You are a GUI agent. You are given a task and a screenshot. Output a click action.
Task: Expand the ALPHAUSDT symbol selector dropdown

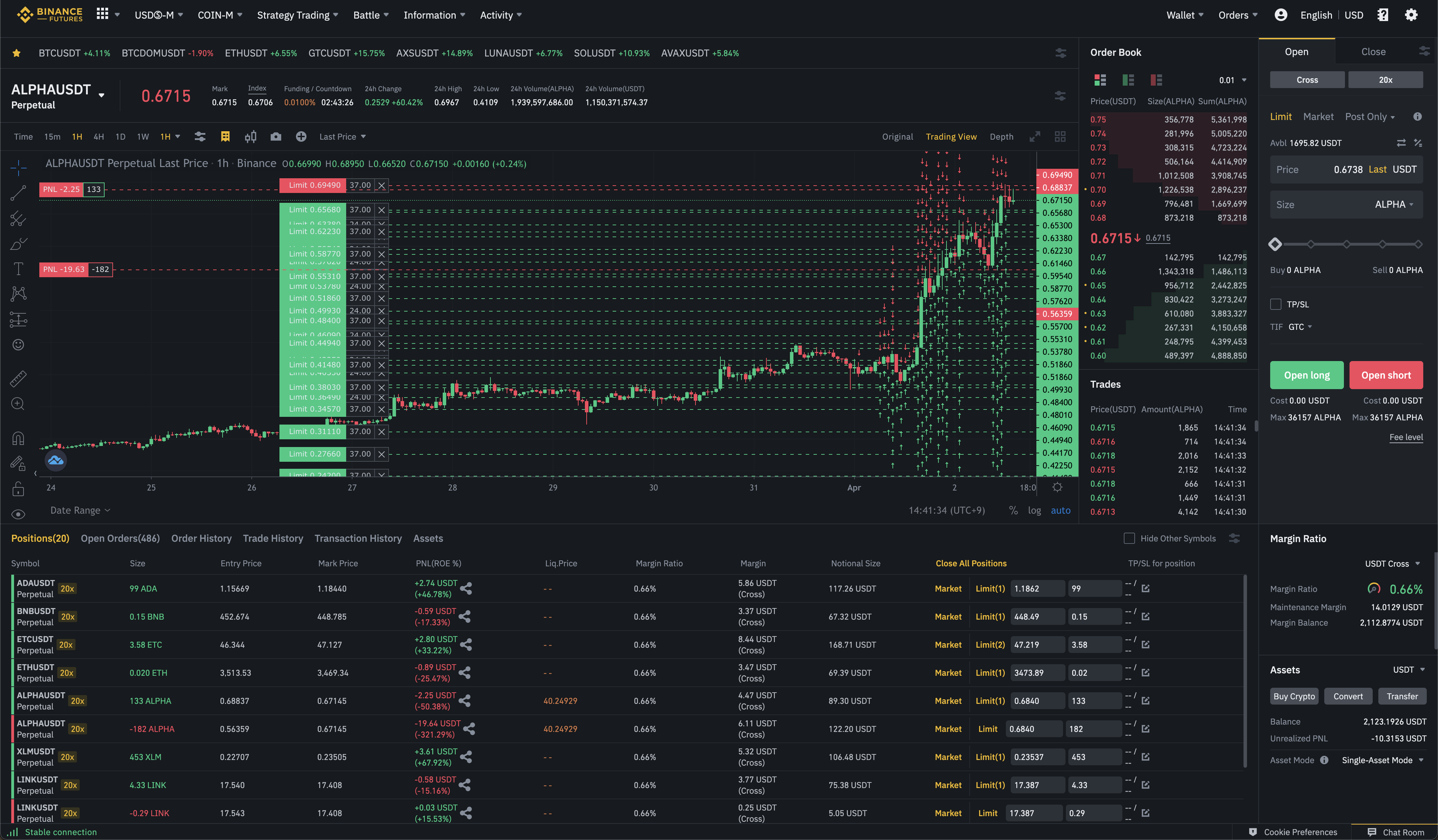coord(101,95)
